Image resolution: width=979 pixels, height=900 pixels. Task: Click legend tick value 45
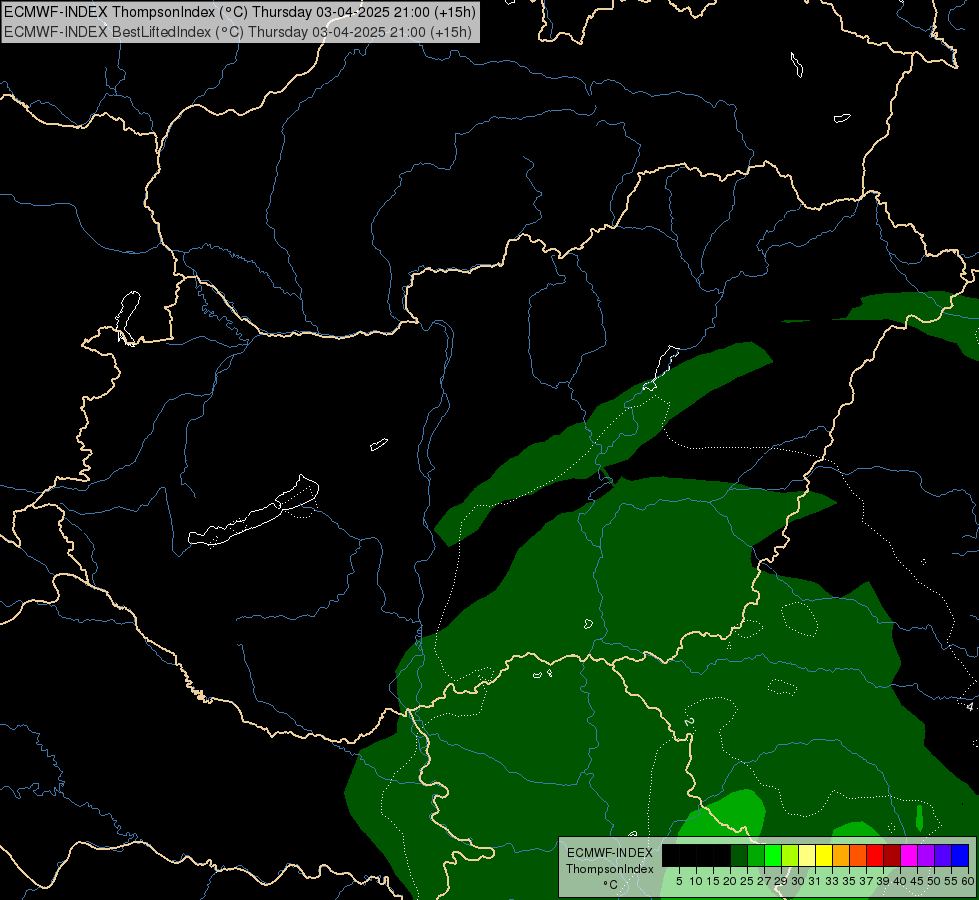point(917,881)
